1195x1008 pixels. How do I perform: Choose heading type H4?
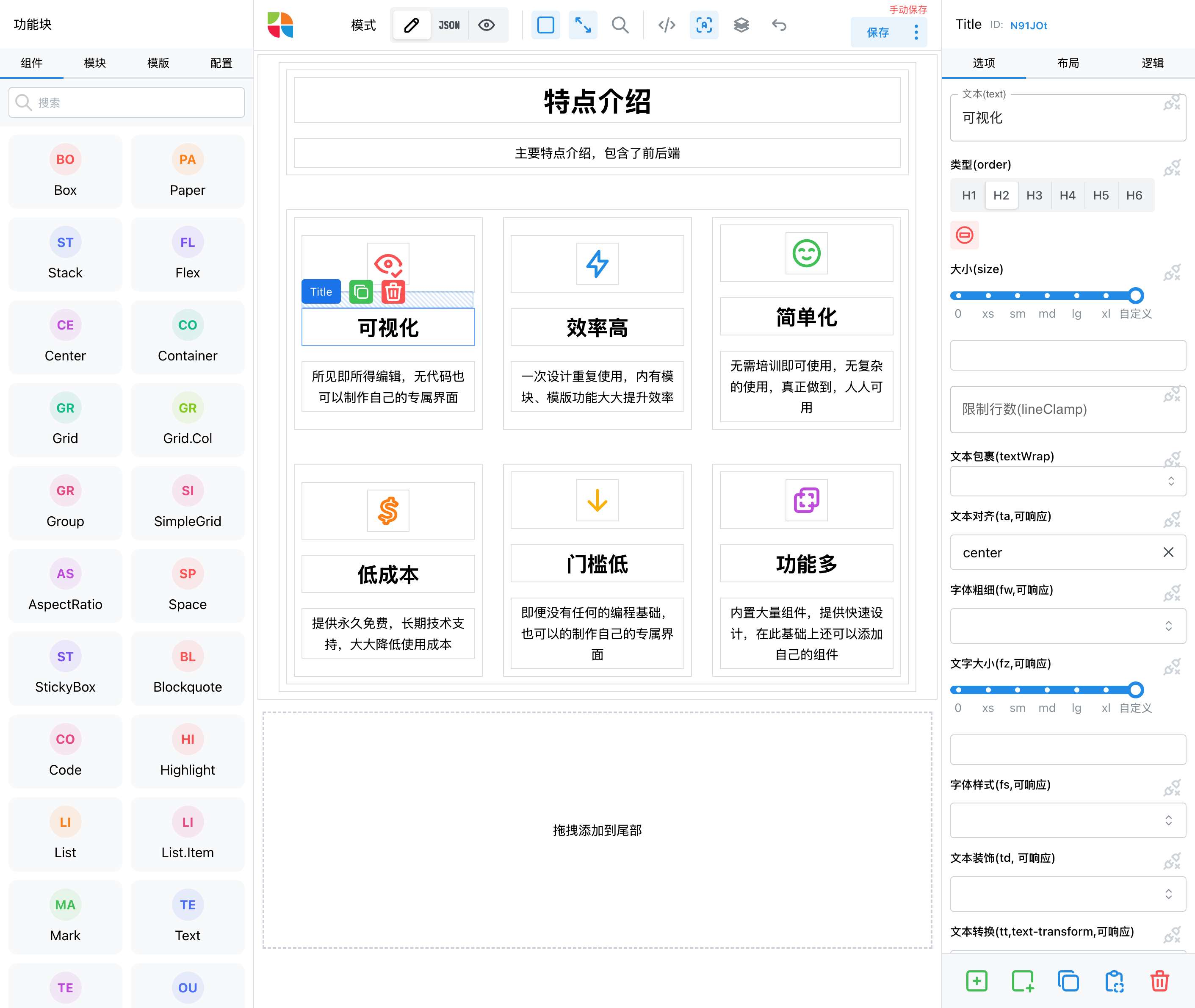point(1067,195)
